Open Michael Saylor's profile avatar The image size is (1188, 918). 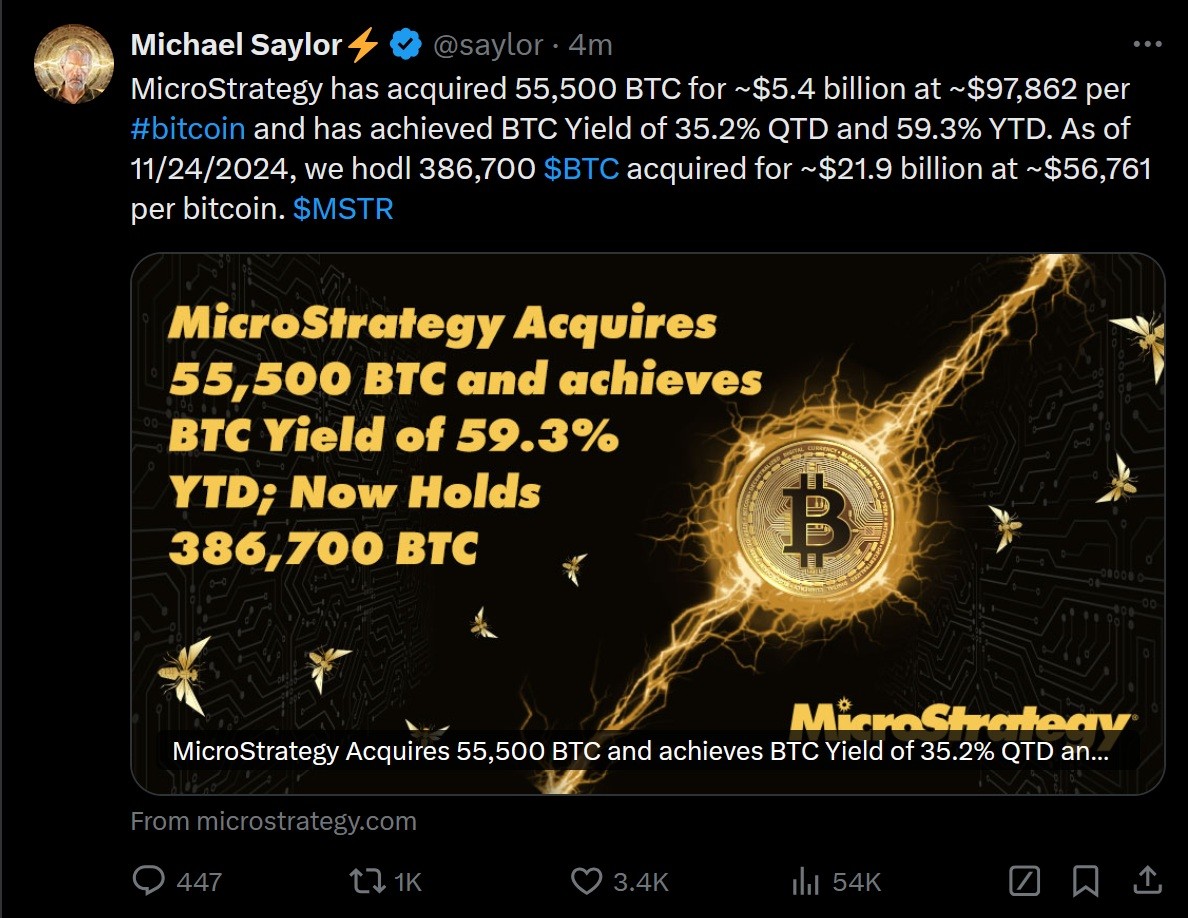pyautogui.click(x=73, y=64)
